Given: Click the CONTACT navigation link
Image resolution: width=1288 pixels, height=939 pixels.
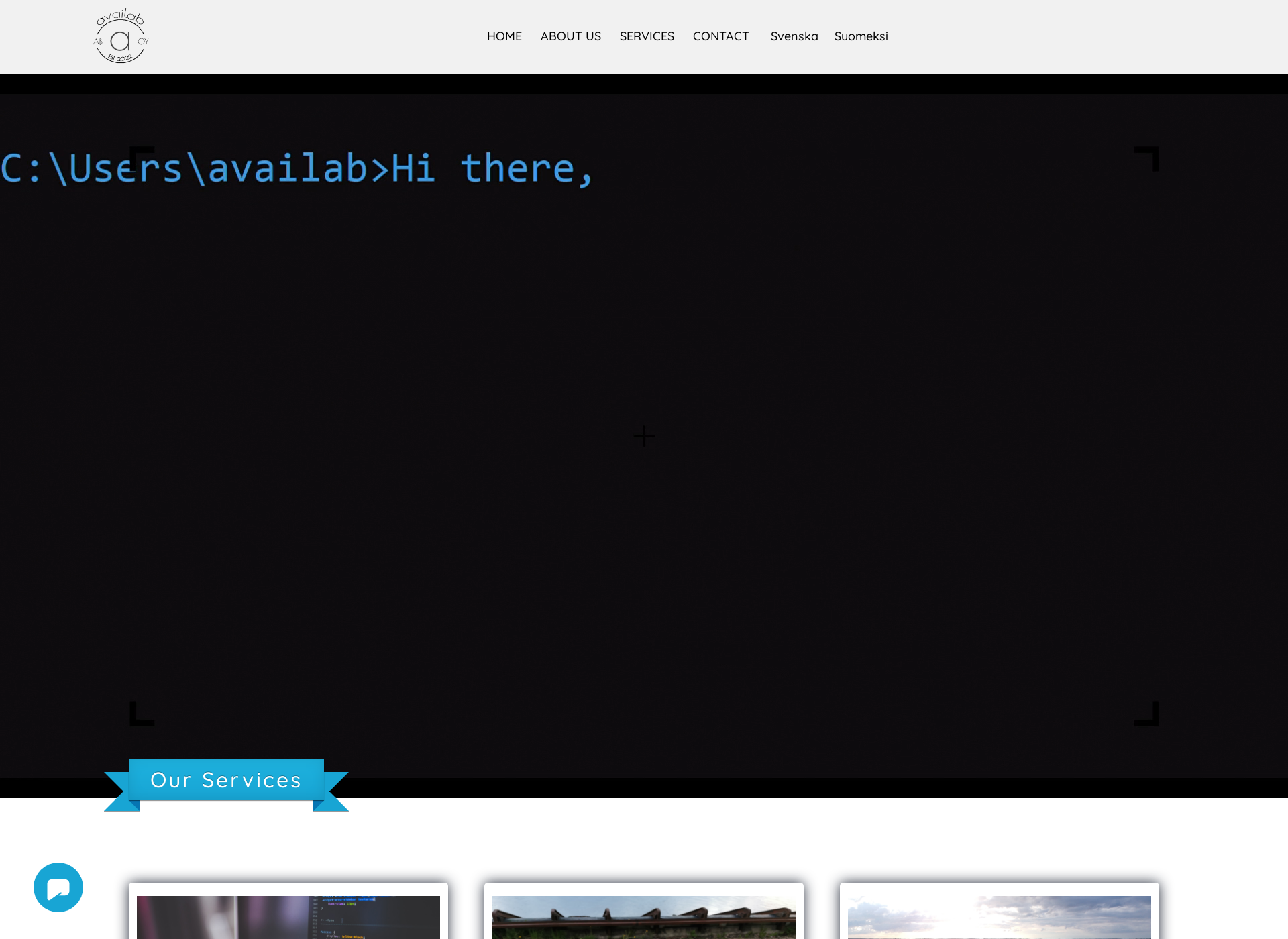Looking at the screenshot, I should (720, 36).
